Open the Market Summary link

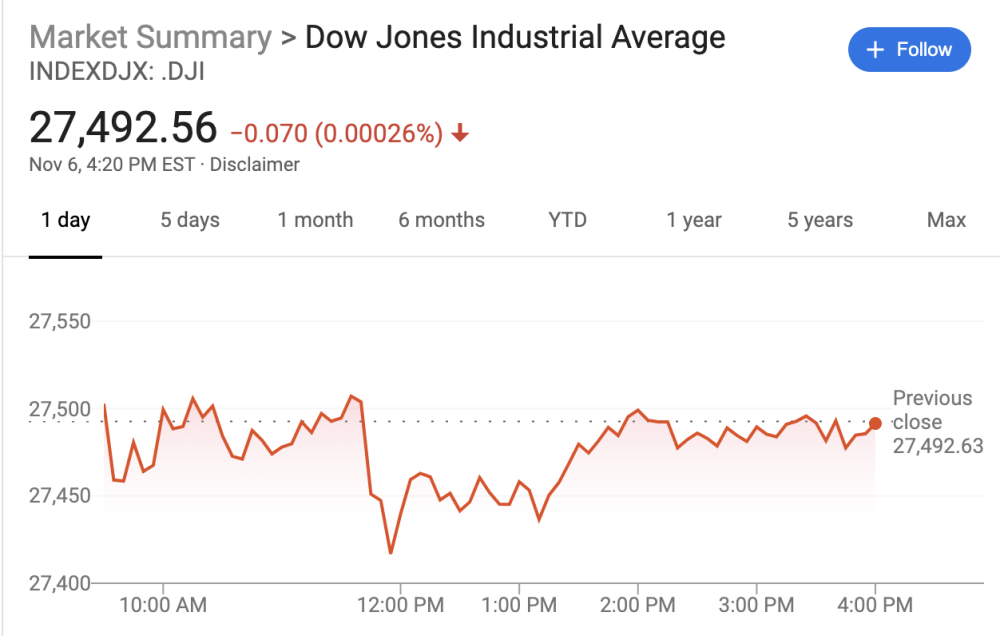tap(151, 38)
